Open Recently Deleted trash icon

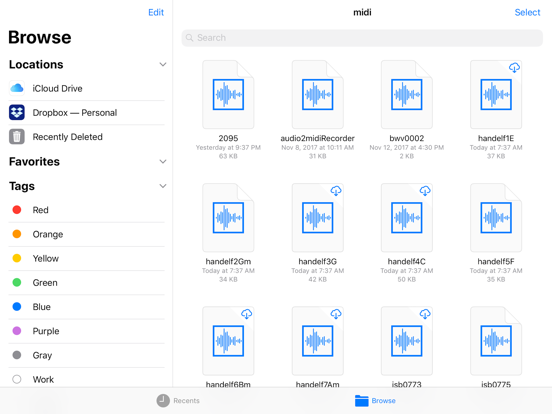click(x=17, y=137)
